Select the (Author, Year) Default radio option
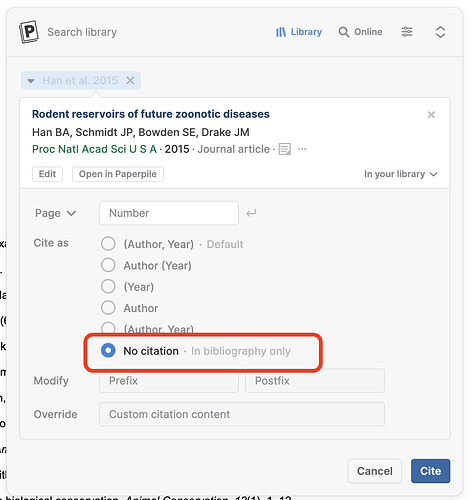 point(108,244)
